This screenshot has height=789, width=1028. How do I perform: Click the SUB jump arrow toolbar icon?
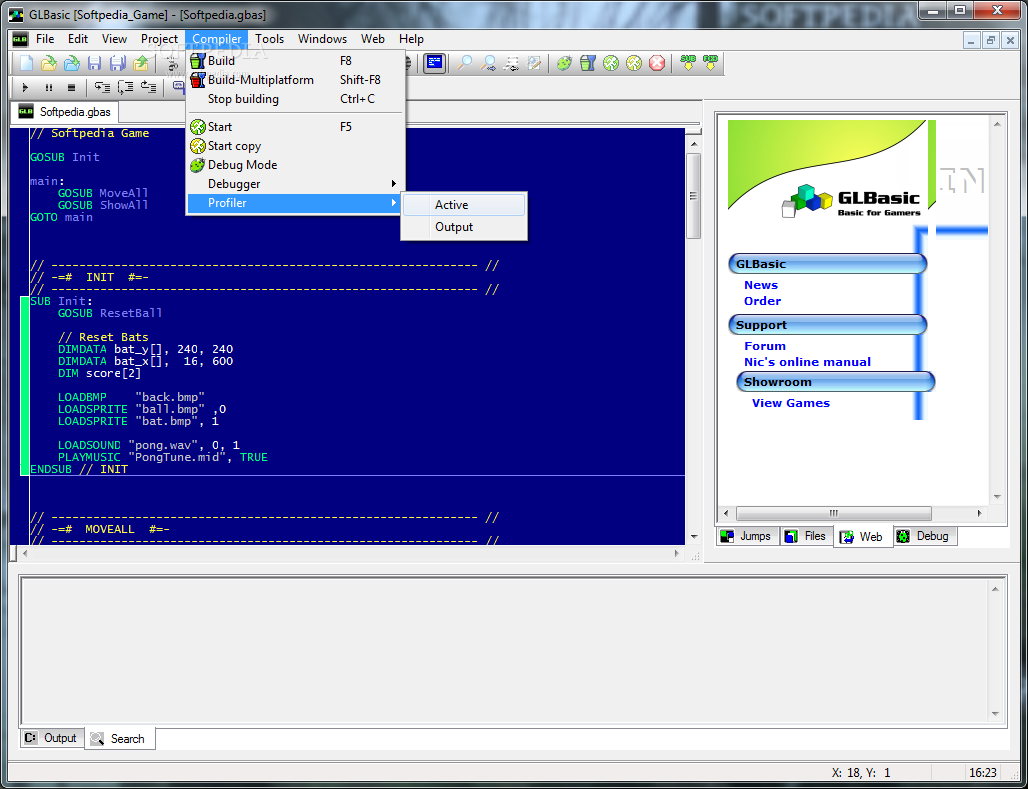click(x=688, y=63)
